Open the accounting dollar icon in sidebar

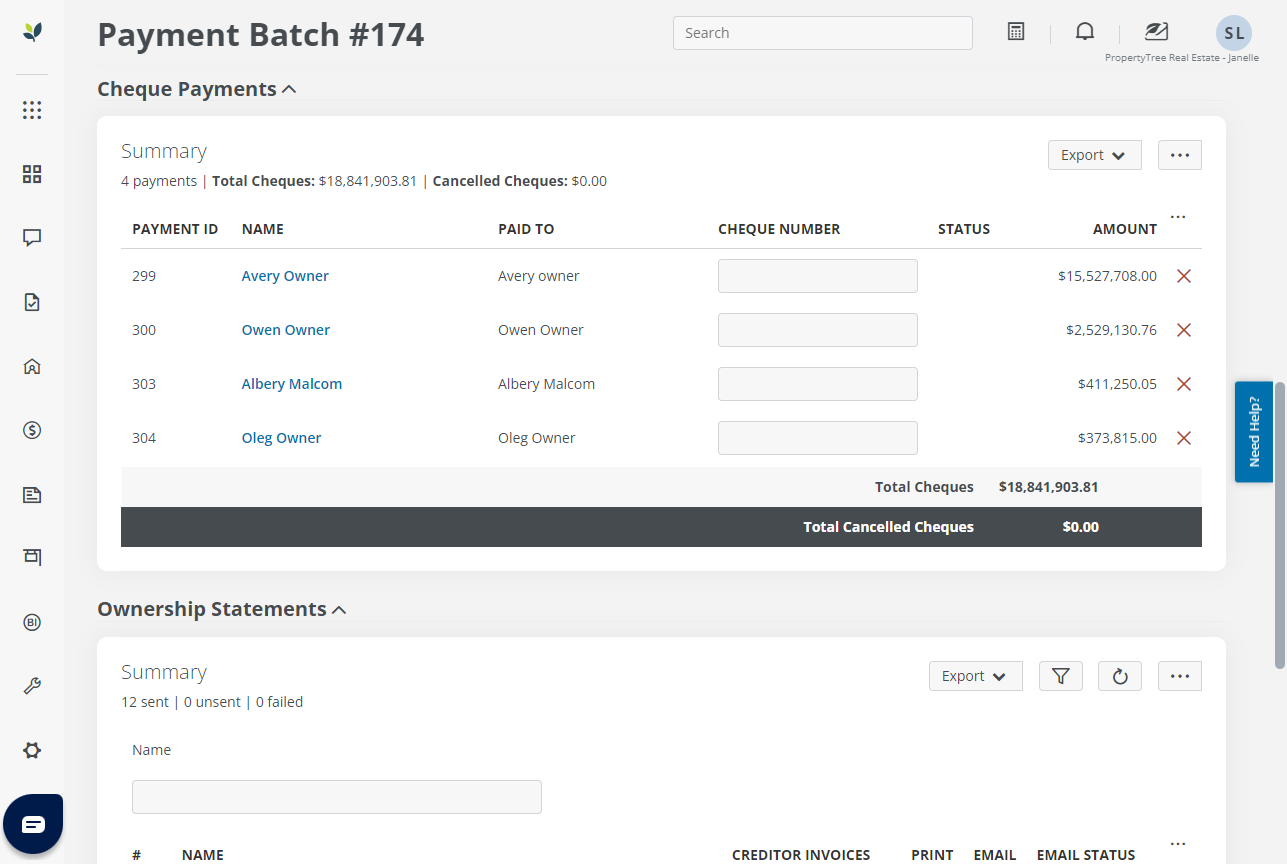pyautogui.click(x=32, y=430)
